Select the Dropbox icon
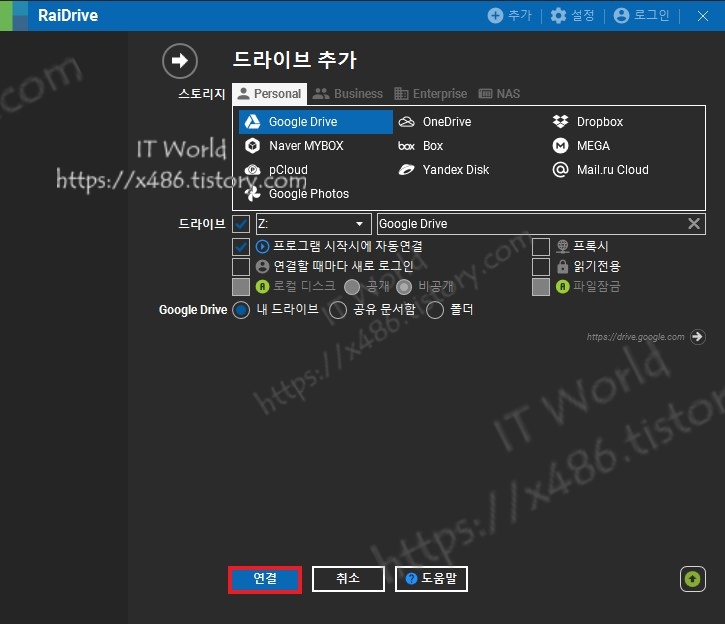725x624 pixels. (560, 122)
